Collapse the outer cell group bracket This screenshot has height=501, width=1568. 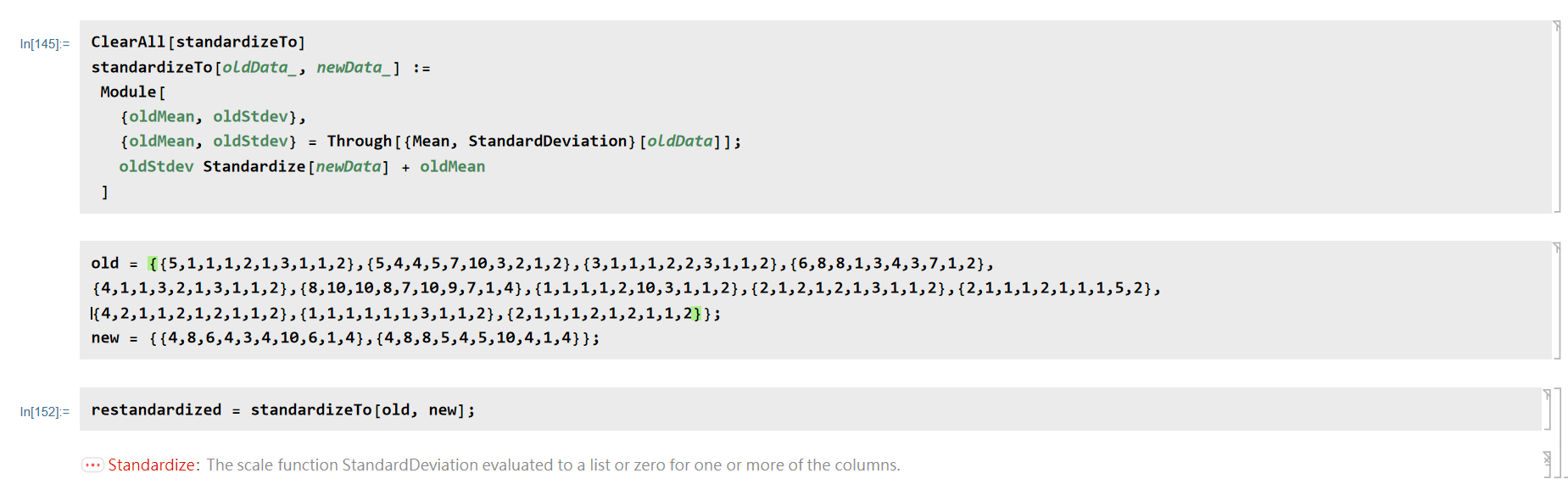[x=1559, y=433]
